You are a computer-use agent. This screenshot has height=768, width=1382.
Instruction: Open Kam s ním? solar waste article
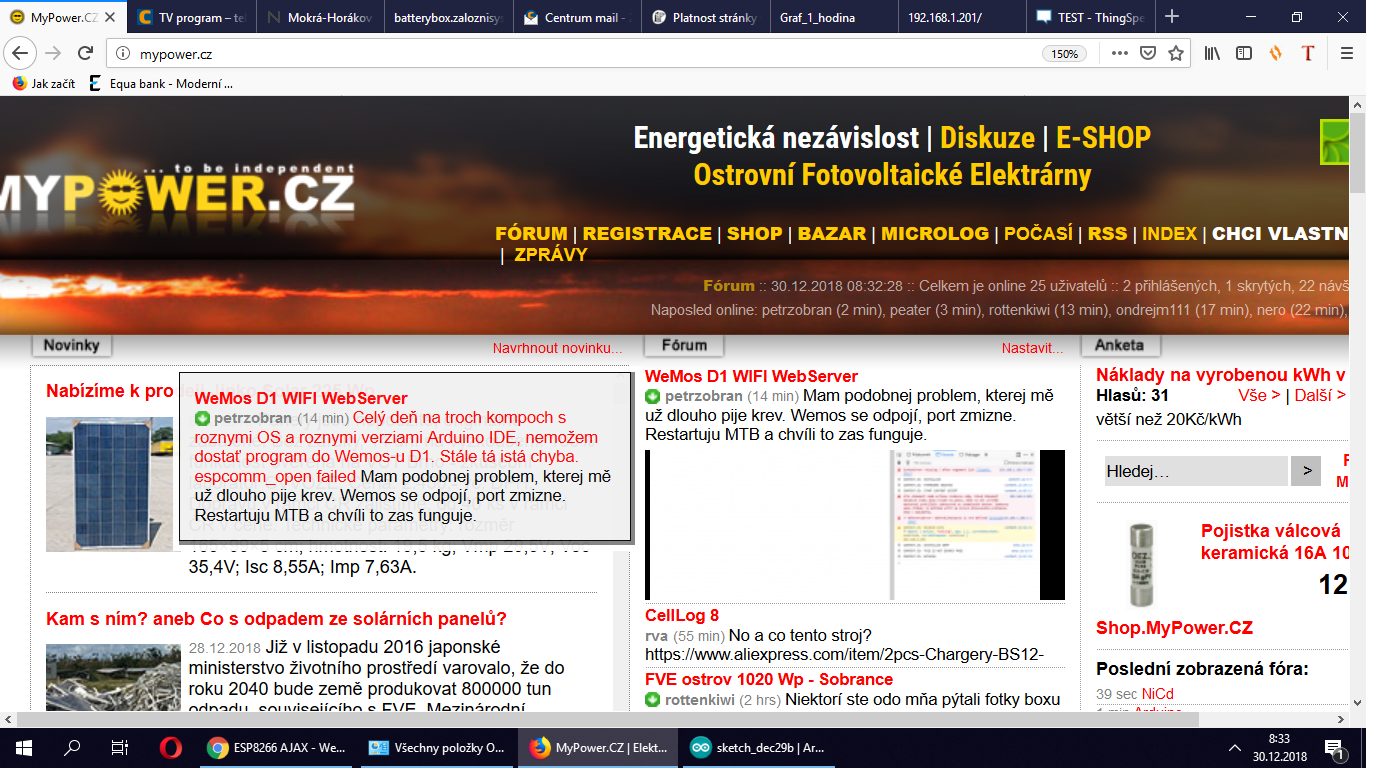click(276, 619)
